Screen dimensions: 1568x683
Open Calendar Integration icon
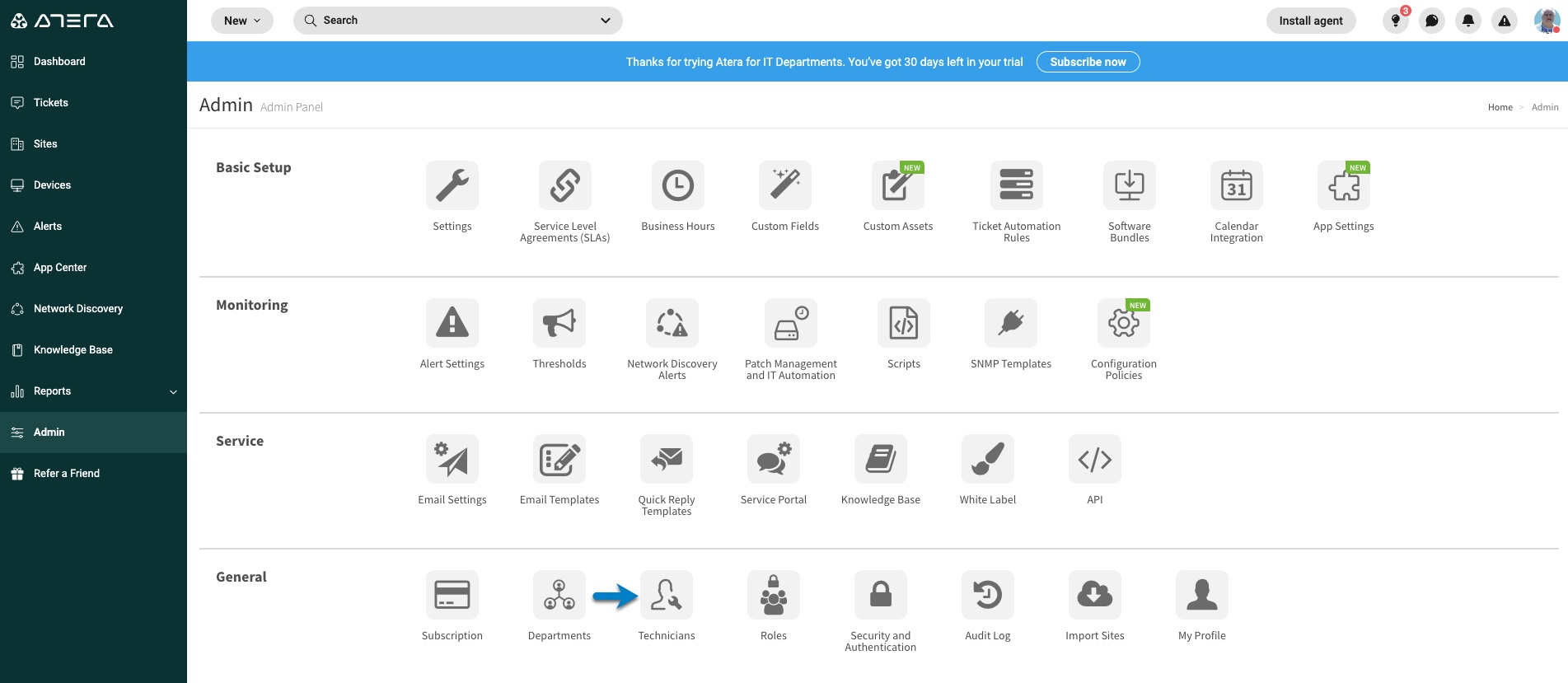pos(1237,185)
